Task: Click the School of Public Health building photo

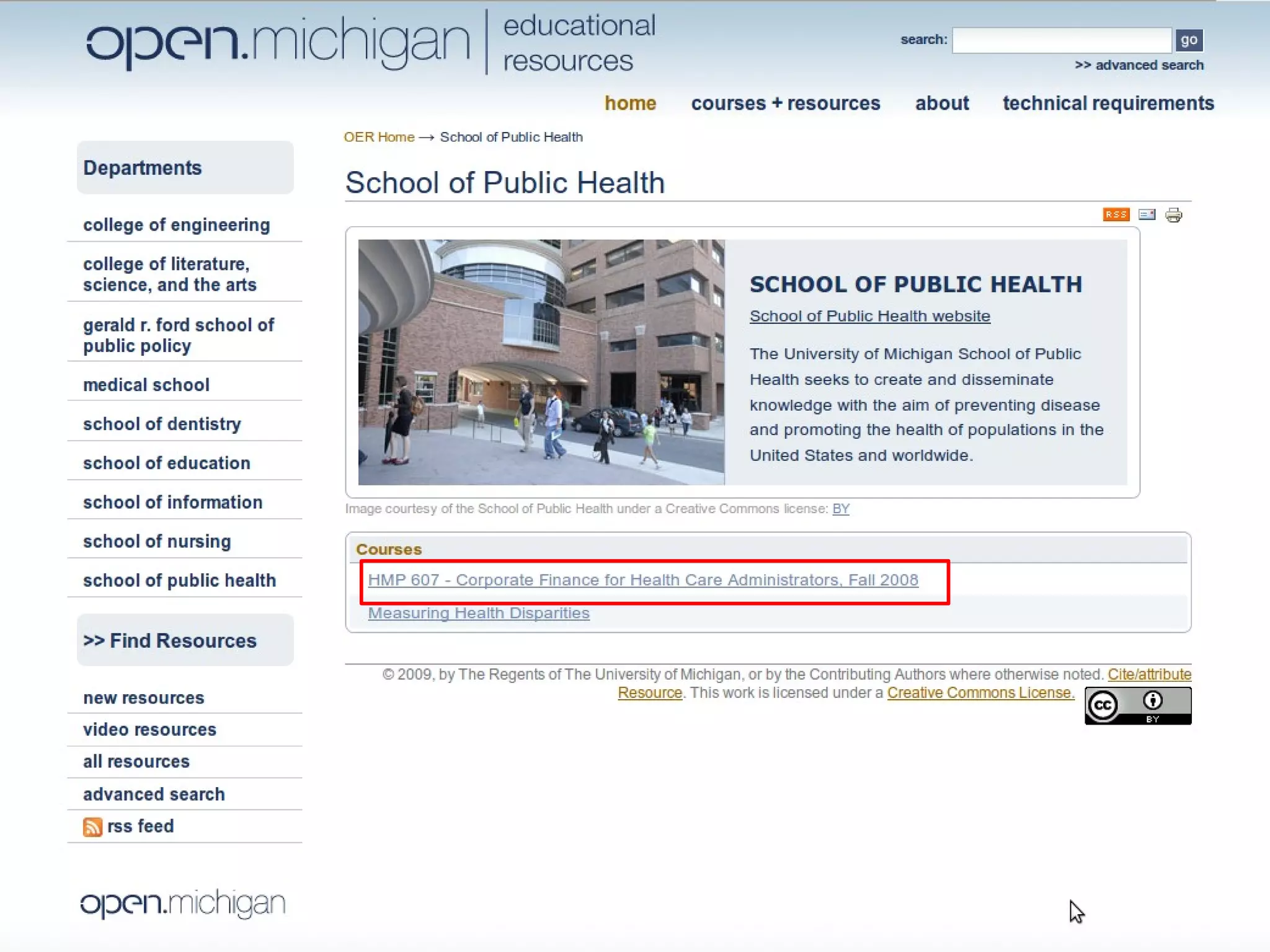Action: click(541, 362)
